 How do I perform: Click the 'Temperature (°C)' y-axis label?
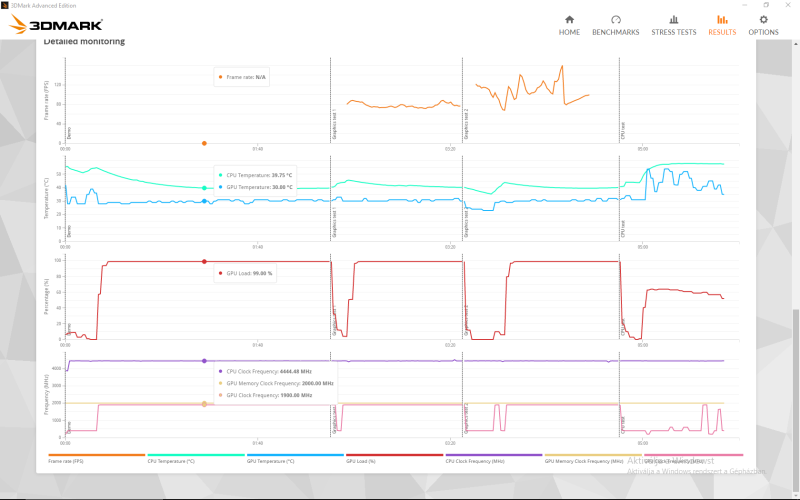(46, 198)
